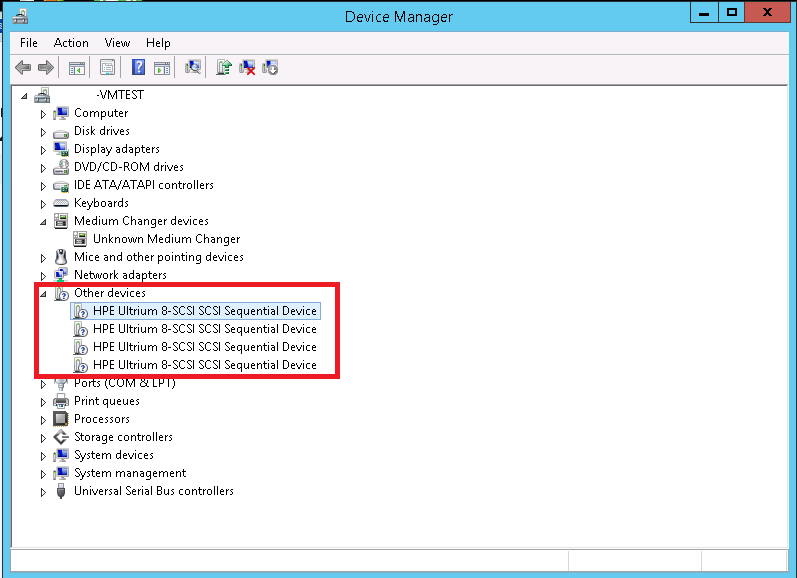
Task: Open the Help menu
Action: pyautogui.click(x=158, y=43)
